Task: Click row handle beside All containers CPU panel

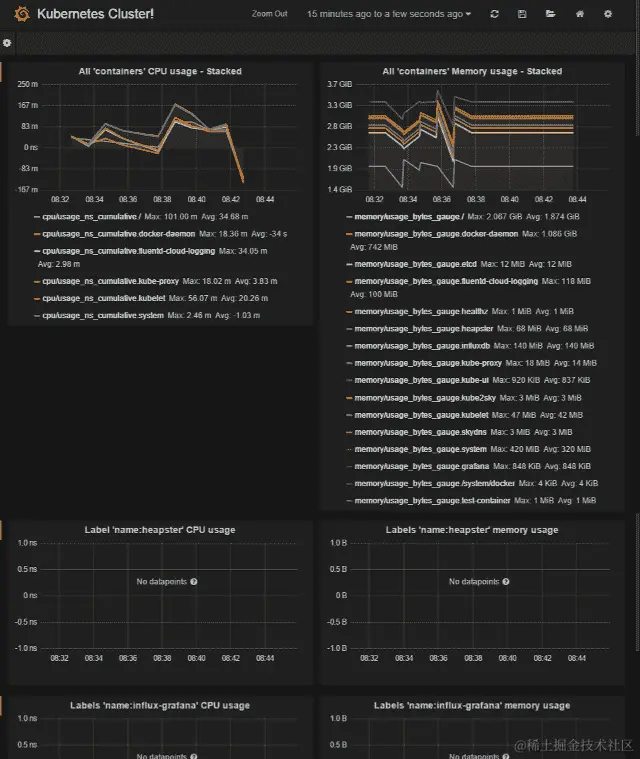Action: pyautogui.click(x=1, y=72)
